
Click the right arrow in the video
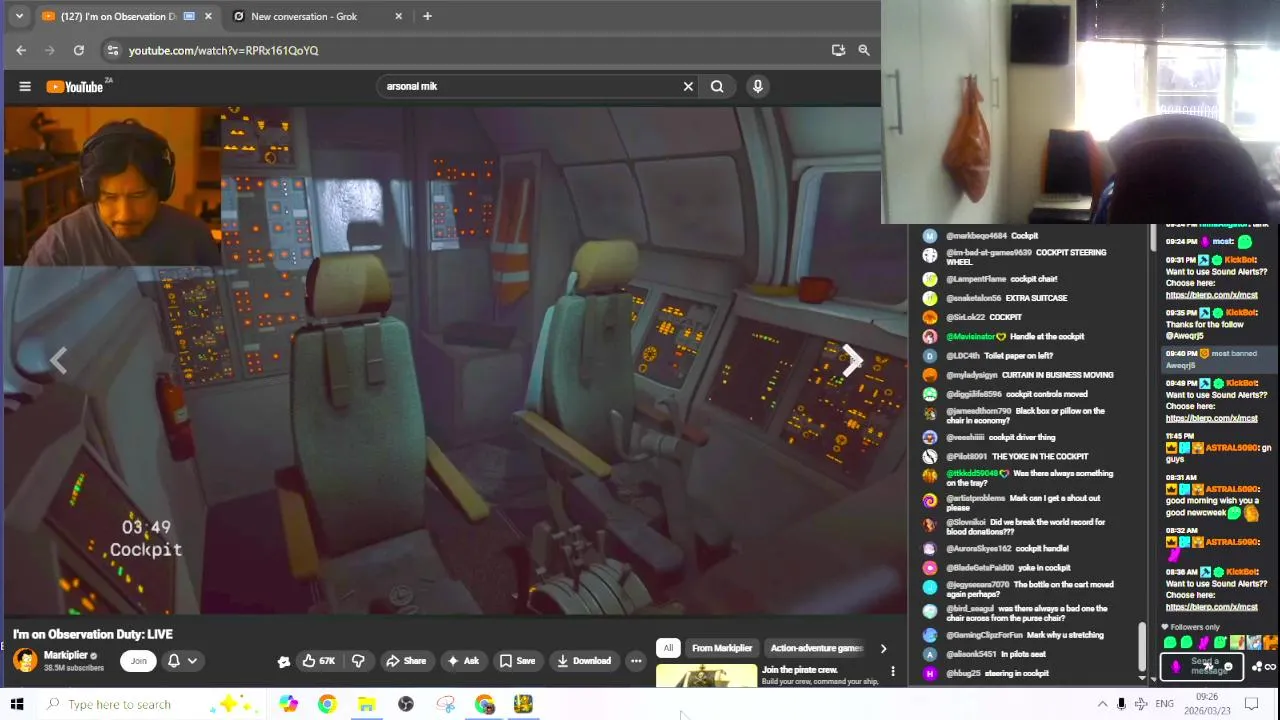click(x=851, y=361)
